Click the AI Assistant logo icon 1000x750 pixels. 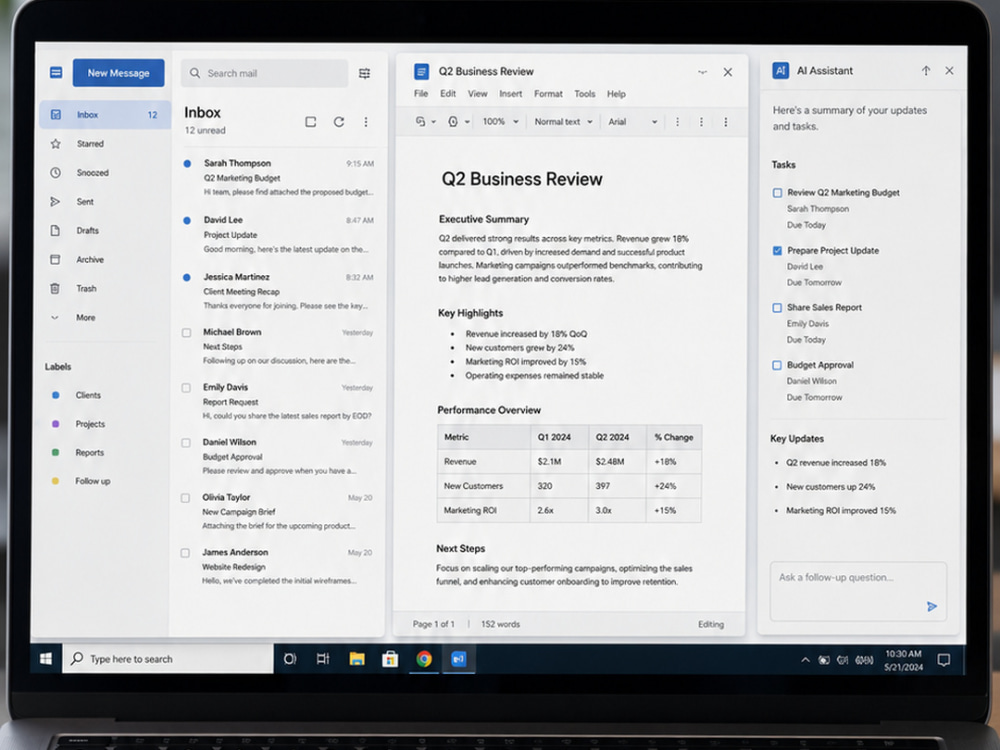(x=781, y=71)
